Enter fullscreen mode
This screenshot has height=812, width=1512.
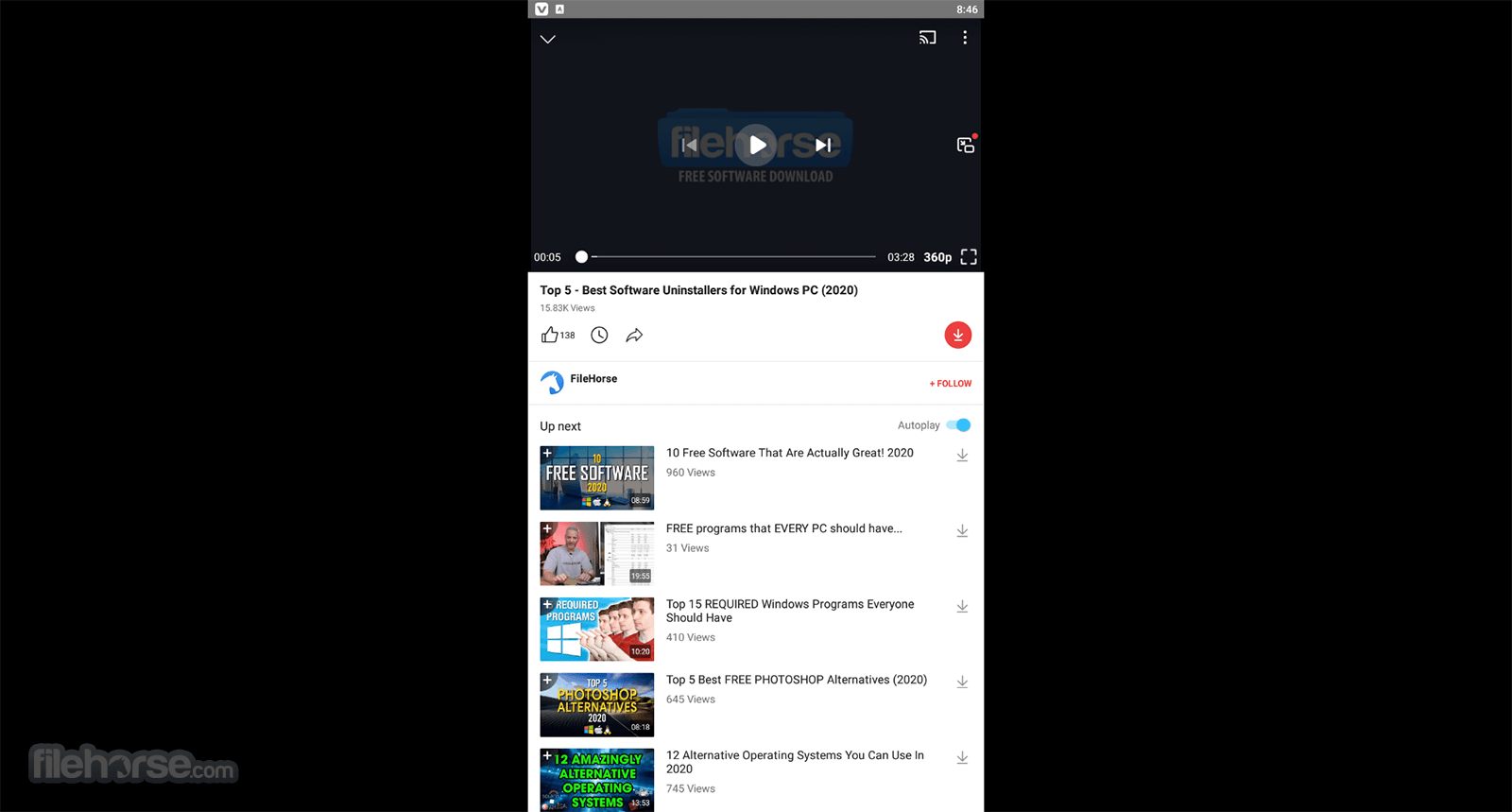(969, 257)
